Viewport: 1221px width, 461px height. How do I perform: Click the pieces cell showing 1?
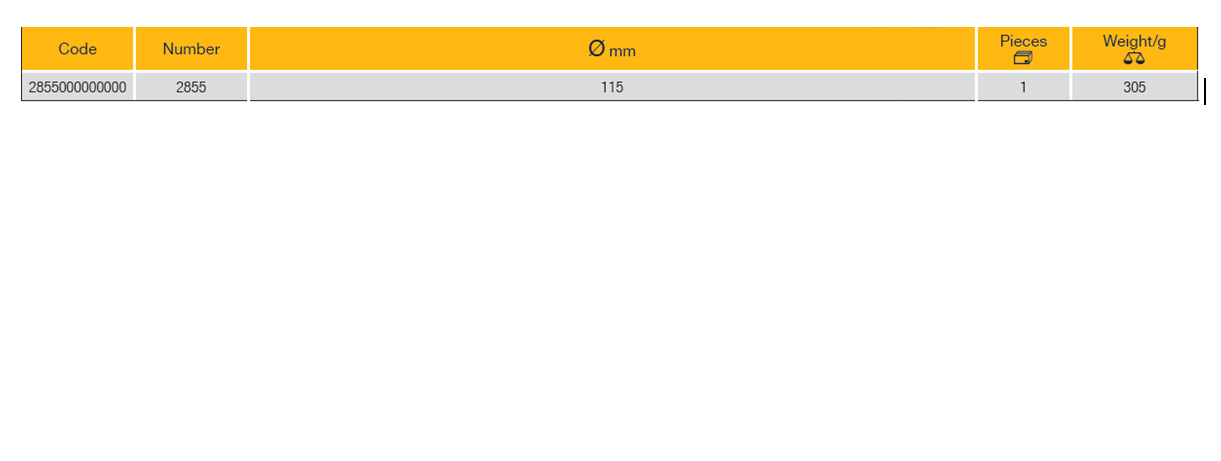(1023, 87)
